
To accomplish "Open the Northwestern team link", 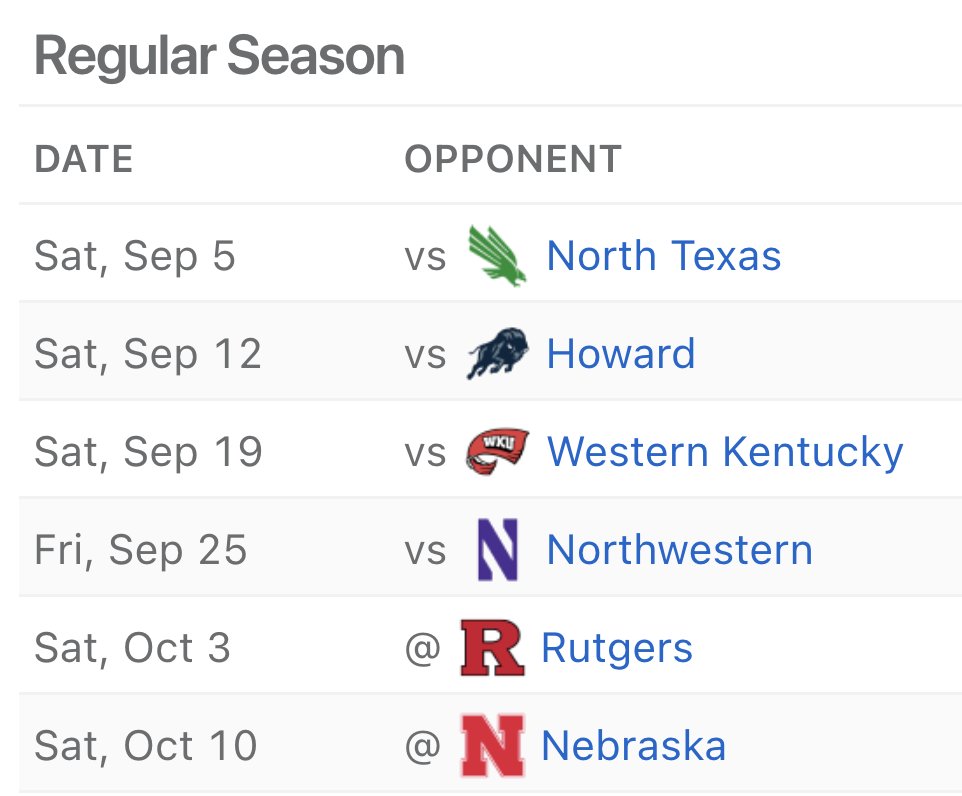I will pos(680,550).
